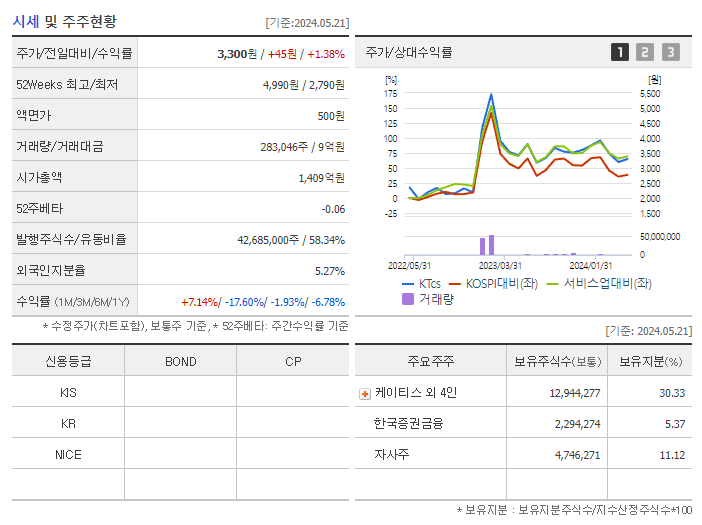Click the 12,944,277 shares value
The height and width of the screenshot is (525, 702).
[x=575, y=393]
